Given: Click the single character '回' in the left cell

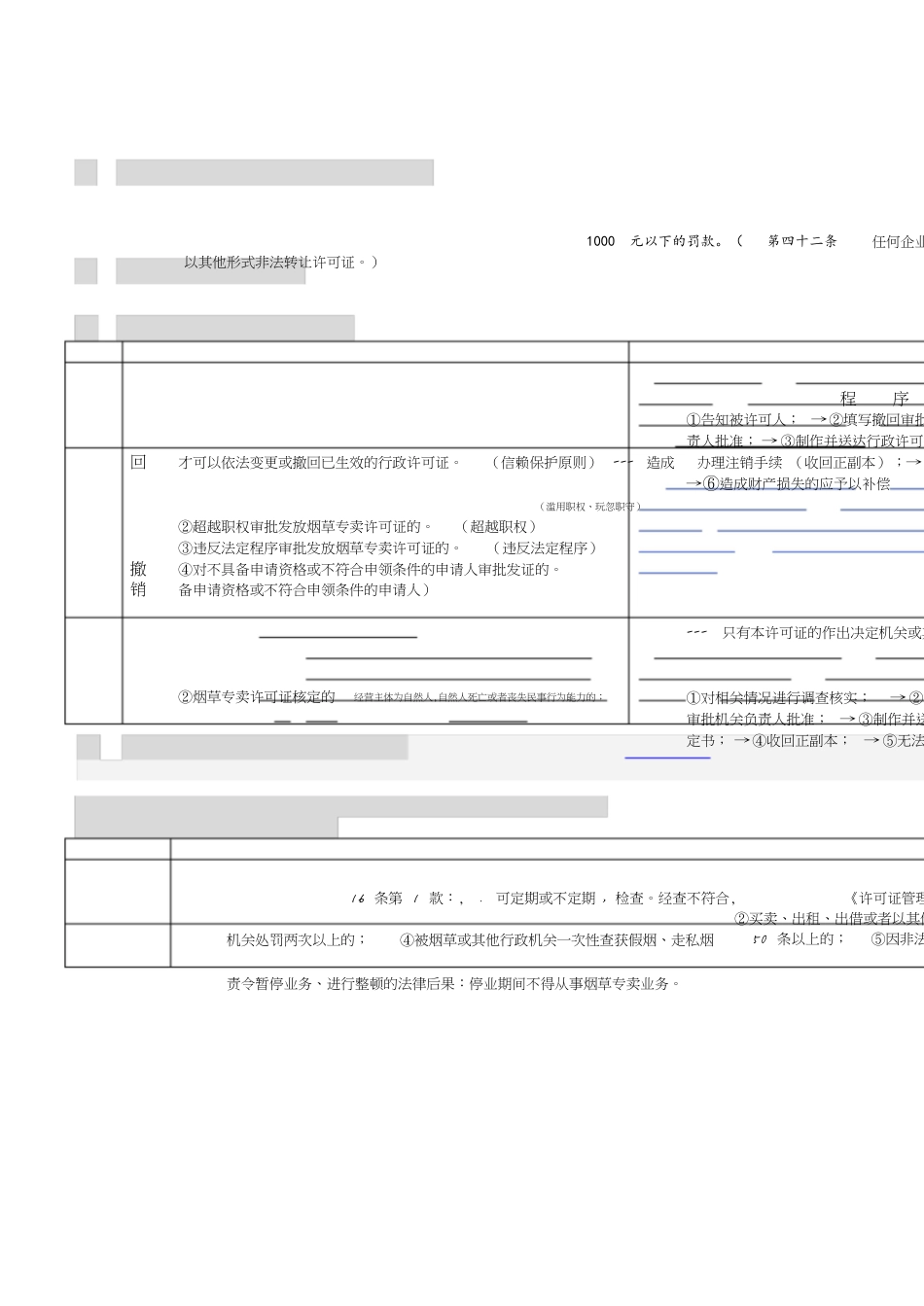Looking at the screenshot, I should [x=138, y=462].
